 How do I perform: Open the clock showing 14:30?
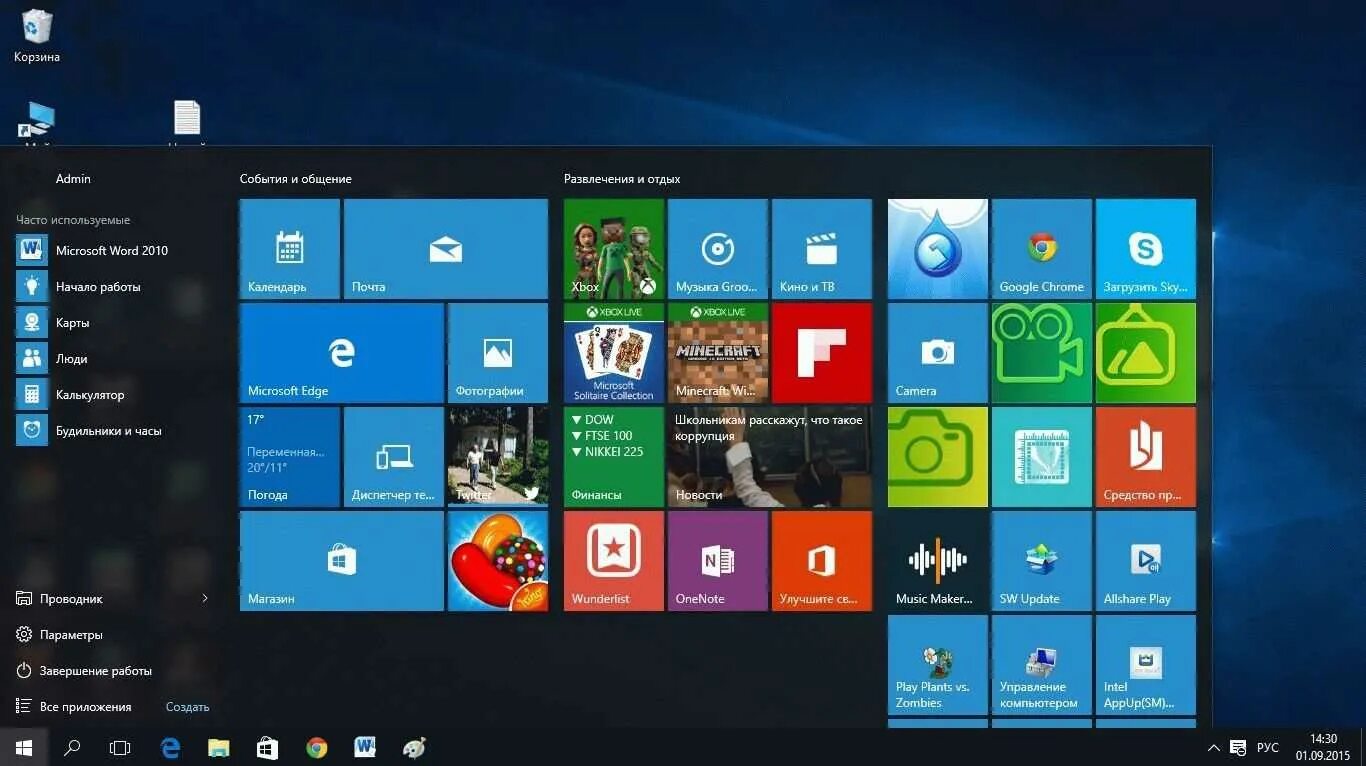(1323, 747)
